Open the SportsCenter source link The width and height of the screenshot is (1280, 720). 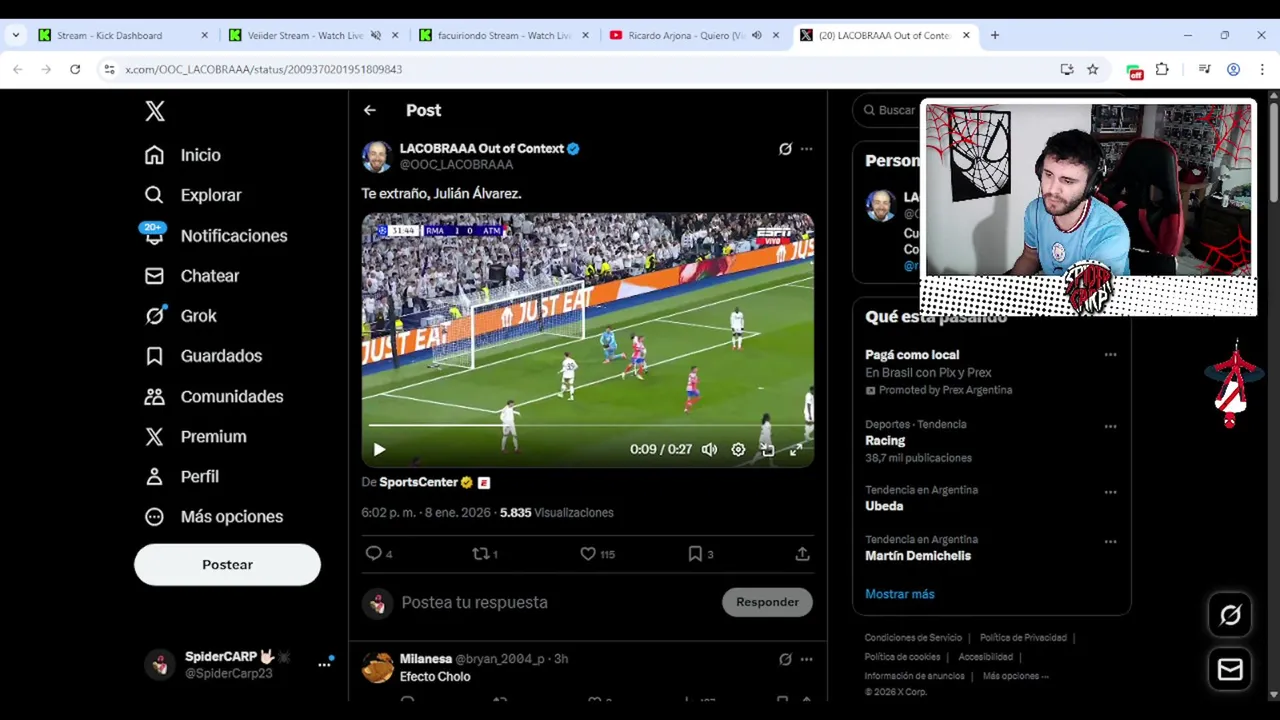pos(418,482)
